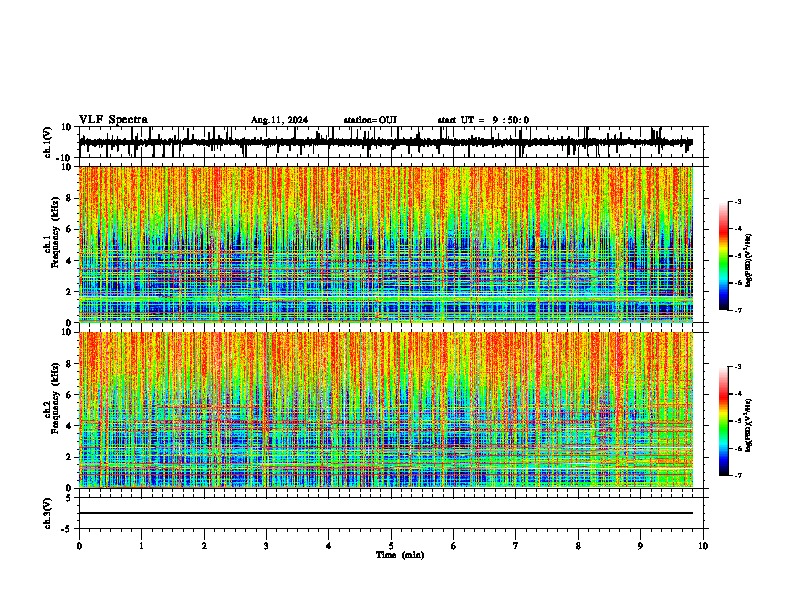This screenshot has width=792, height=612.
Task: Click the "VLF Spectra" plot title
Action: coord(113,120)
